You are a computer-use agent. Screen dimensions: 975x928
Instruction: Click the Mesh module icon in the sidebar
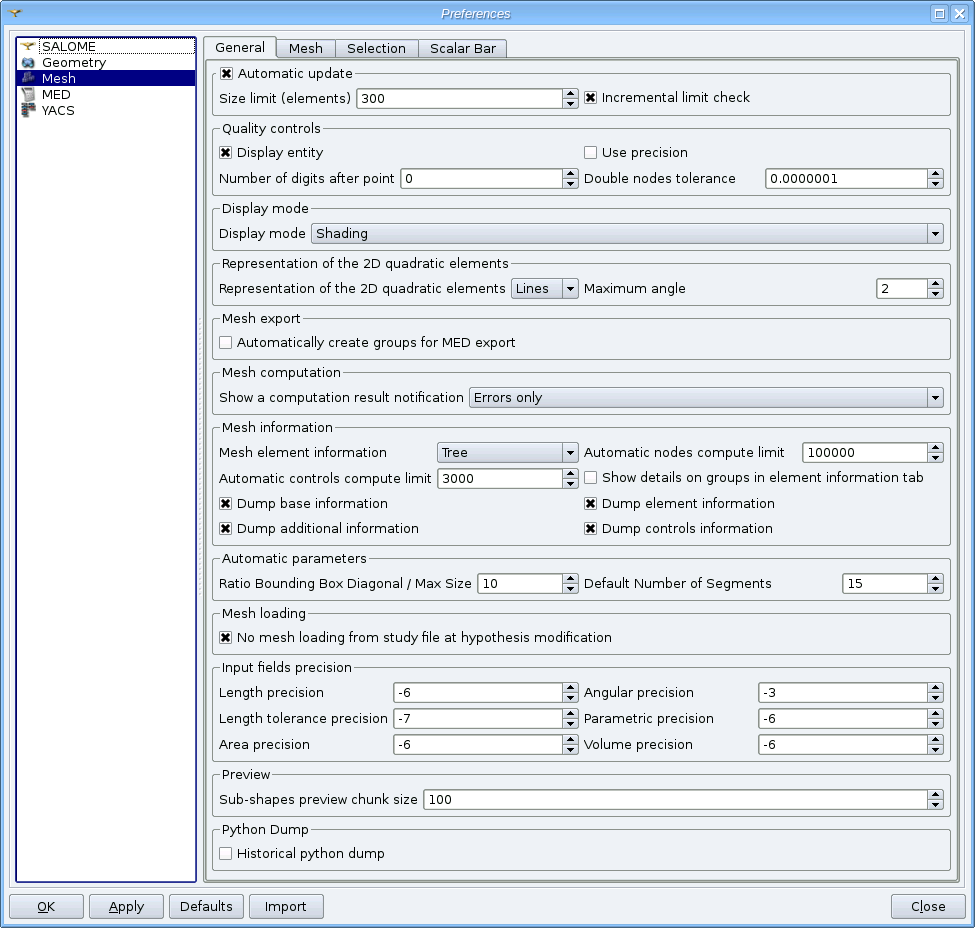27,78
